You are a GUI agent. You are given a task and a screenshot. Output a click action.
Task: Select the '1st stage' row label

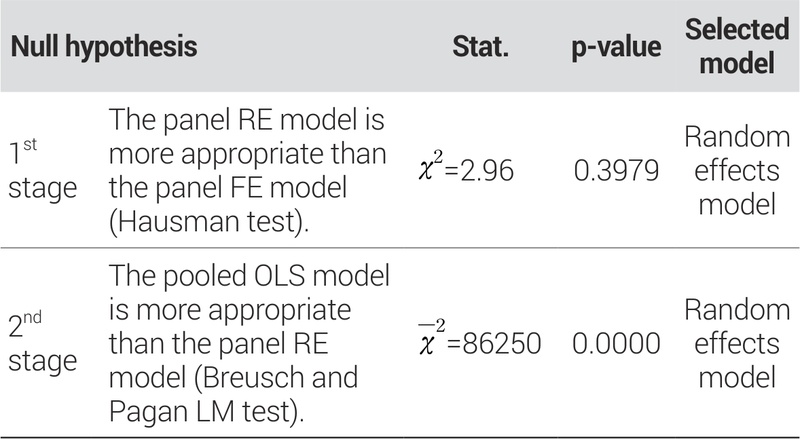click(x=40, y=171)
